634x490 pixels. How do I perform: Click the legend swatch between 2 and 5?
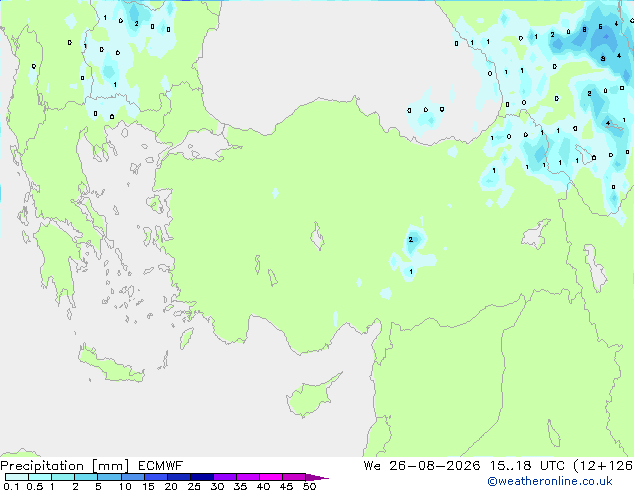[86, 477]
